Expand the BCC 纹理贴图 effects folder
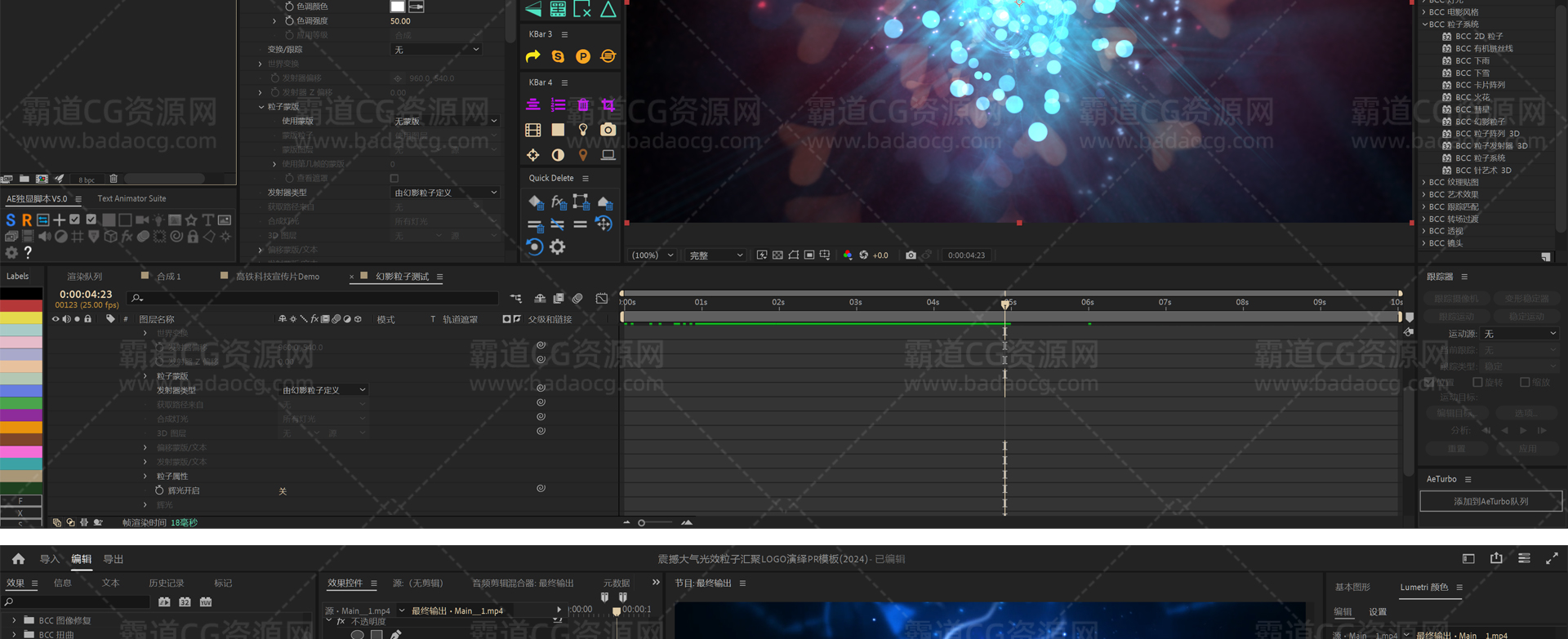Viewport: 1568px width, 639px height. [1424, 183]
